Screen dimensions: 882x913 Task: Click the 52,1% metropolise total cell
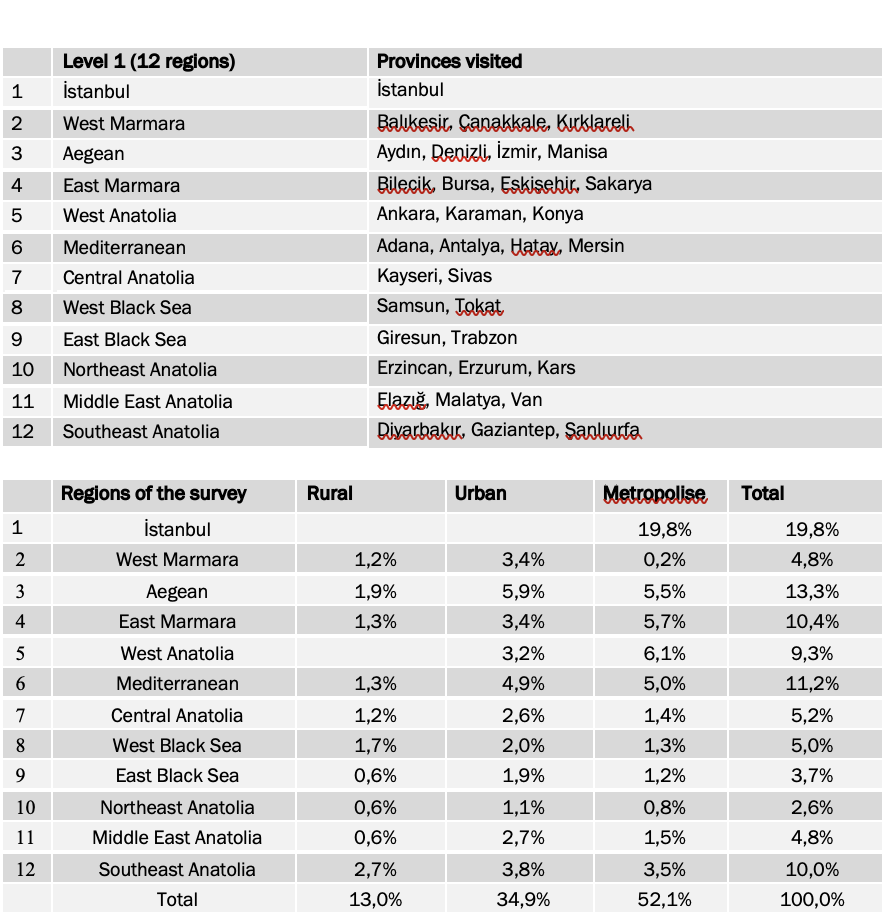[664, 900]
